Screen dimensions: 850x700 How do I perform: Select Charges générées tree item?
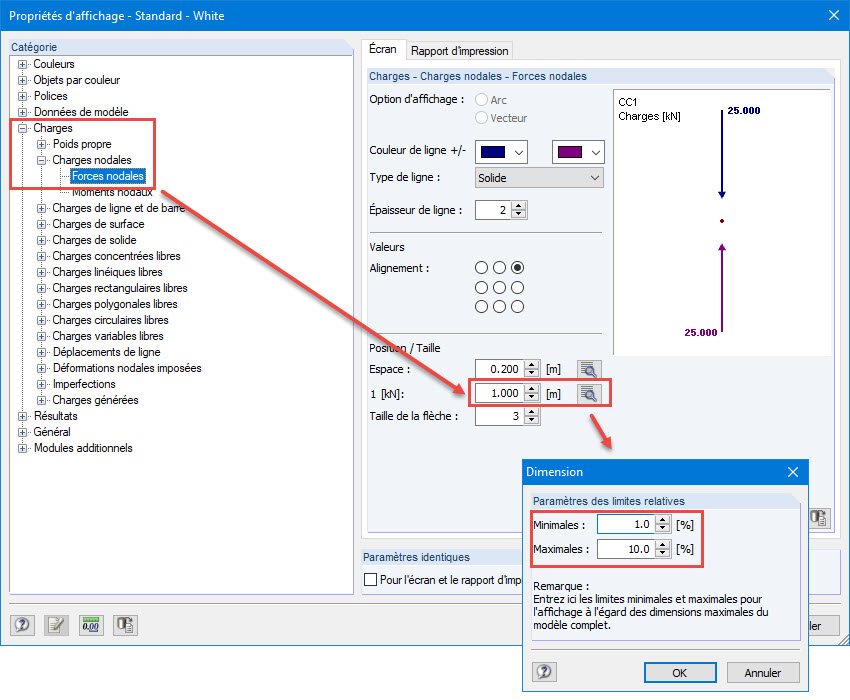click(x=95, y=400)
